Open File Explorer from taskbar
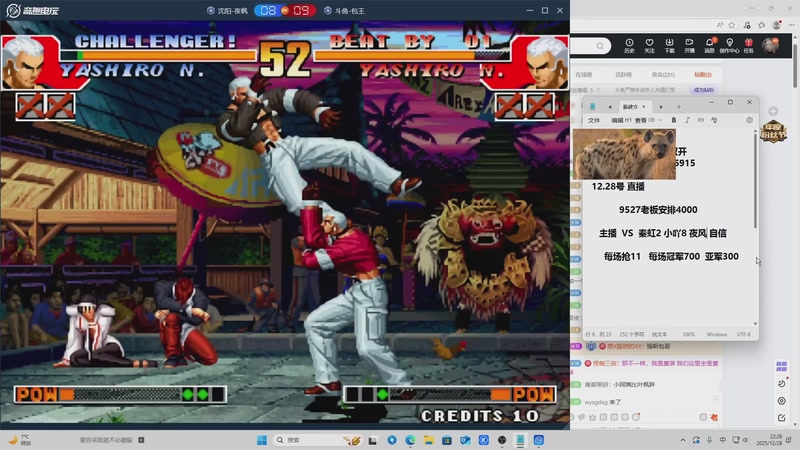 click(x=429, y=440)
